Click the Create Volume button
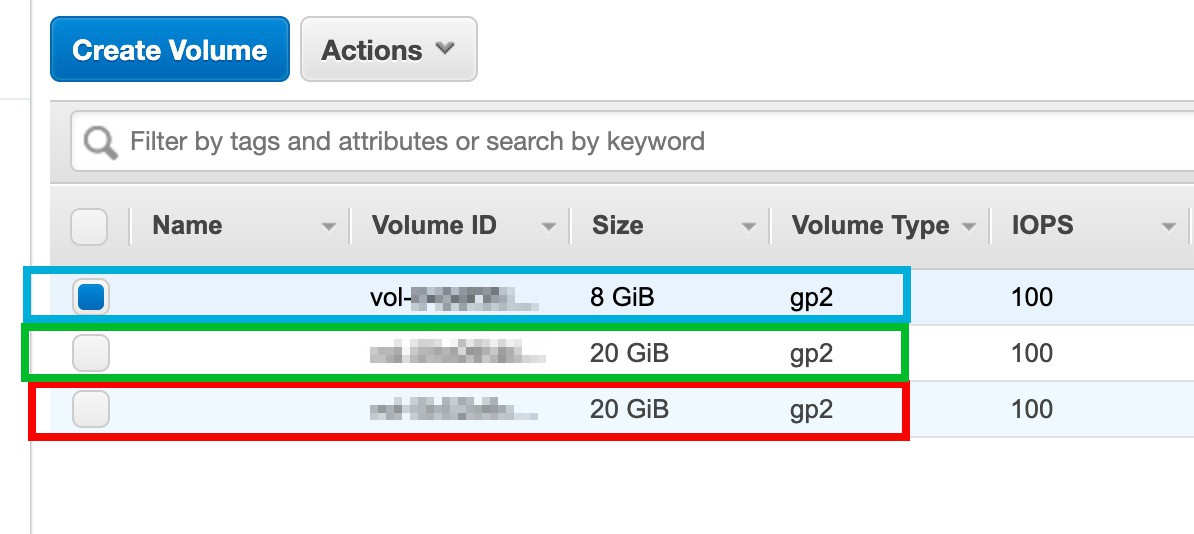Screen dimensions: 1194x534 pyautogui.click(x=170, y=49)
